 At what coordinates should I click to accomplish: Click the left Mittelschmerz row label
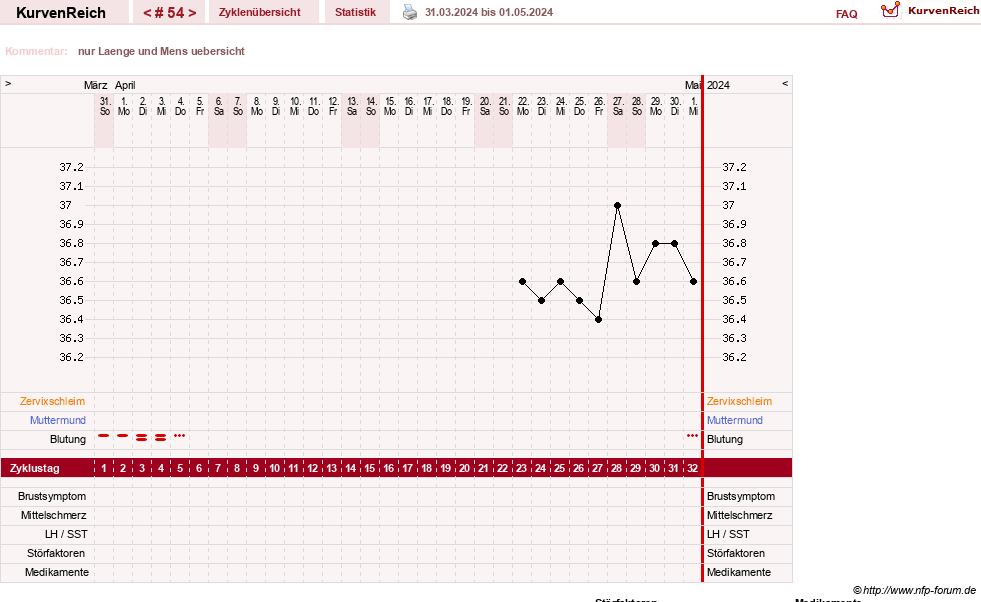tap(54, 516)
